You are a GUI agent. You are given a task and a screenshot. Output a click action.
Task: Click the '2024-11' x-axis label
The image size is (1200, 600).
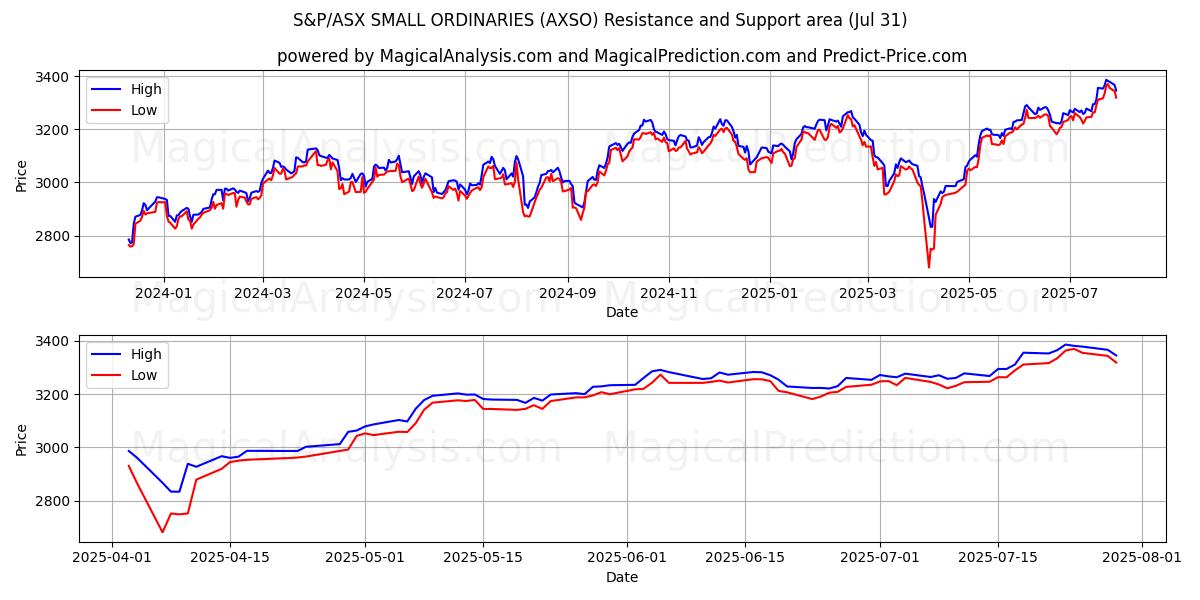(668, 294)
